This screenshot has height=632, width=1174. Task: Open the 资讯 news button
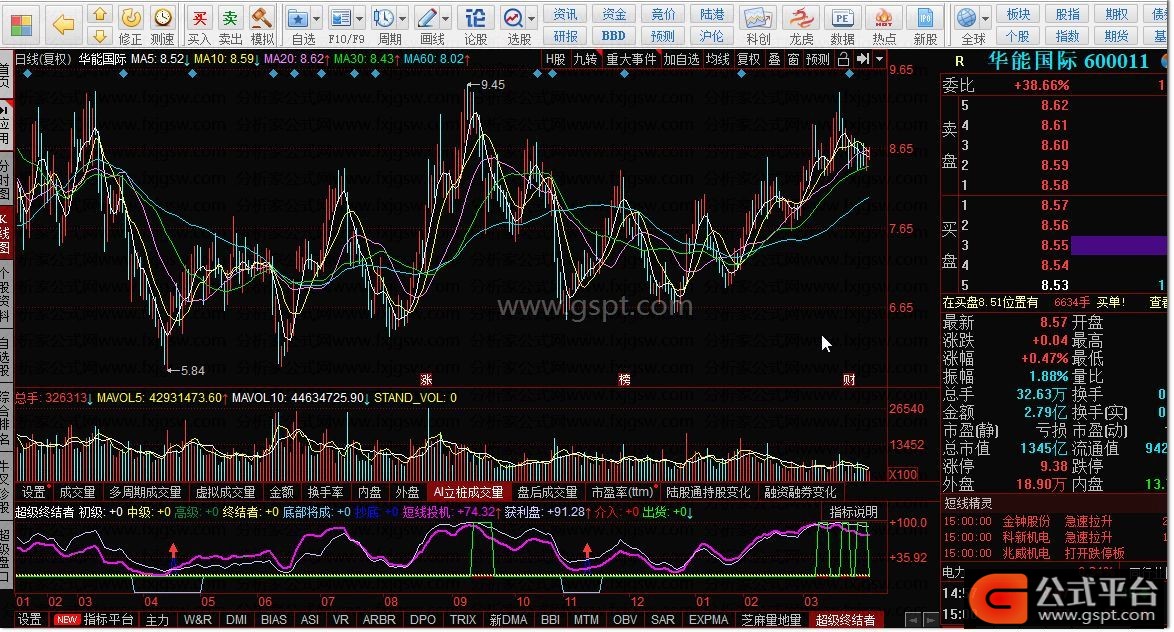[x=565, y=14]
